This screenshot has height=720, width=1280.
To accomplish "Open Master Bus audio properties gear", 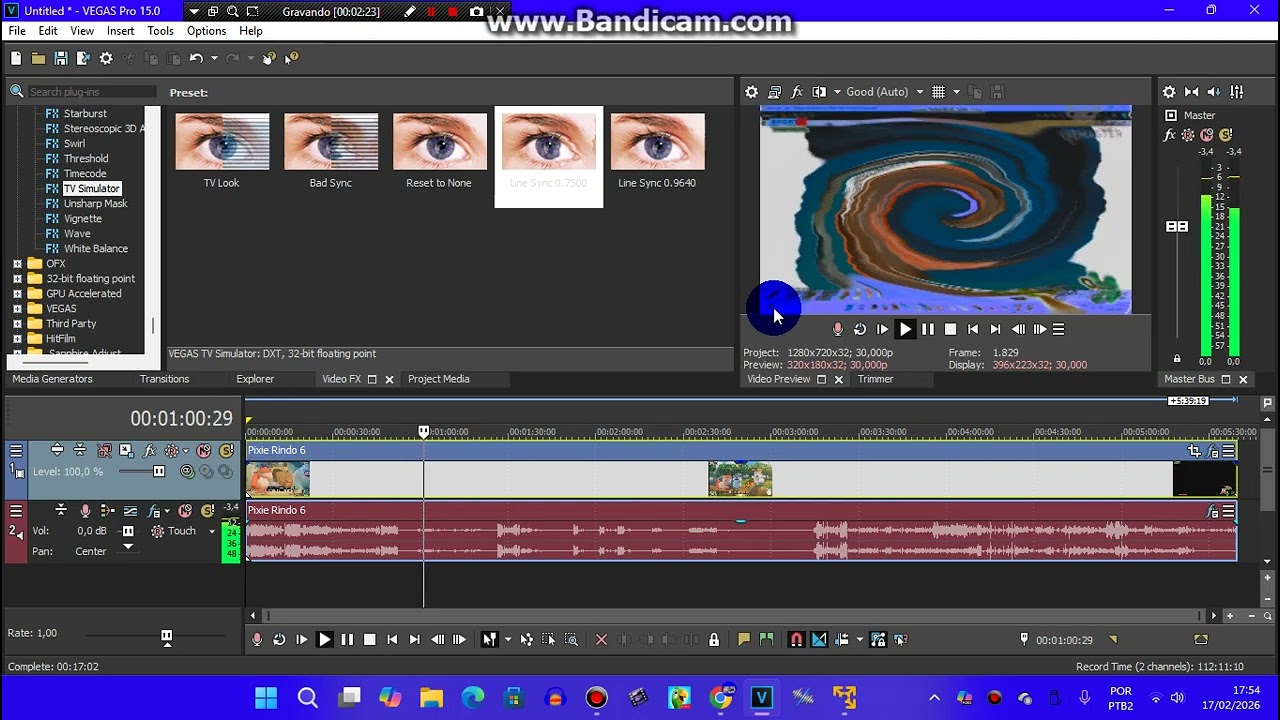I will pyautogui.click(x=1169, y=92).
